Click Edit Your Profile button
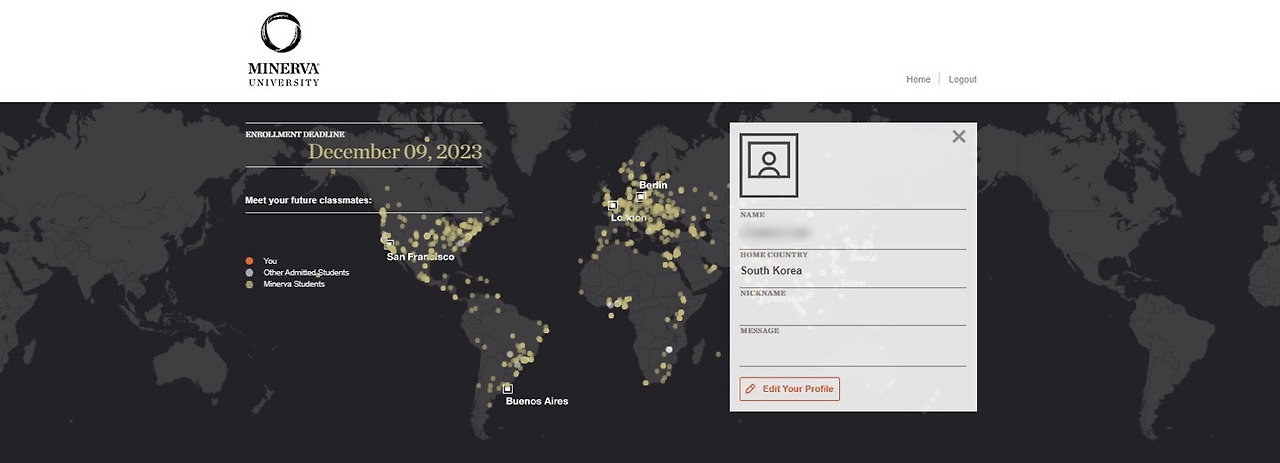The image size is (1280, 463). 790,389
